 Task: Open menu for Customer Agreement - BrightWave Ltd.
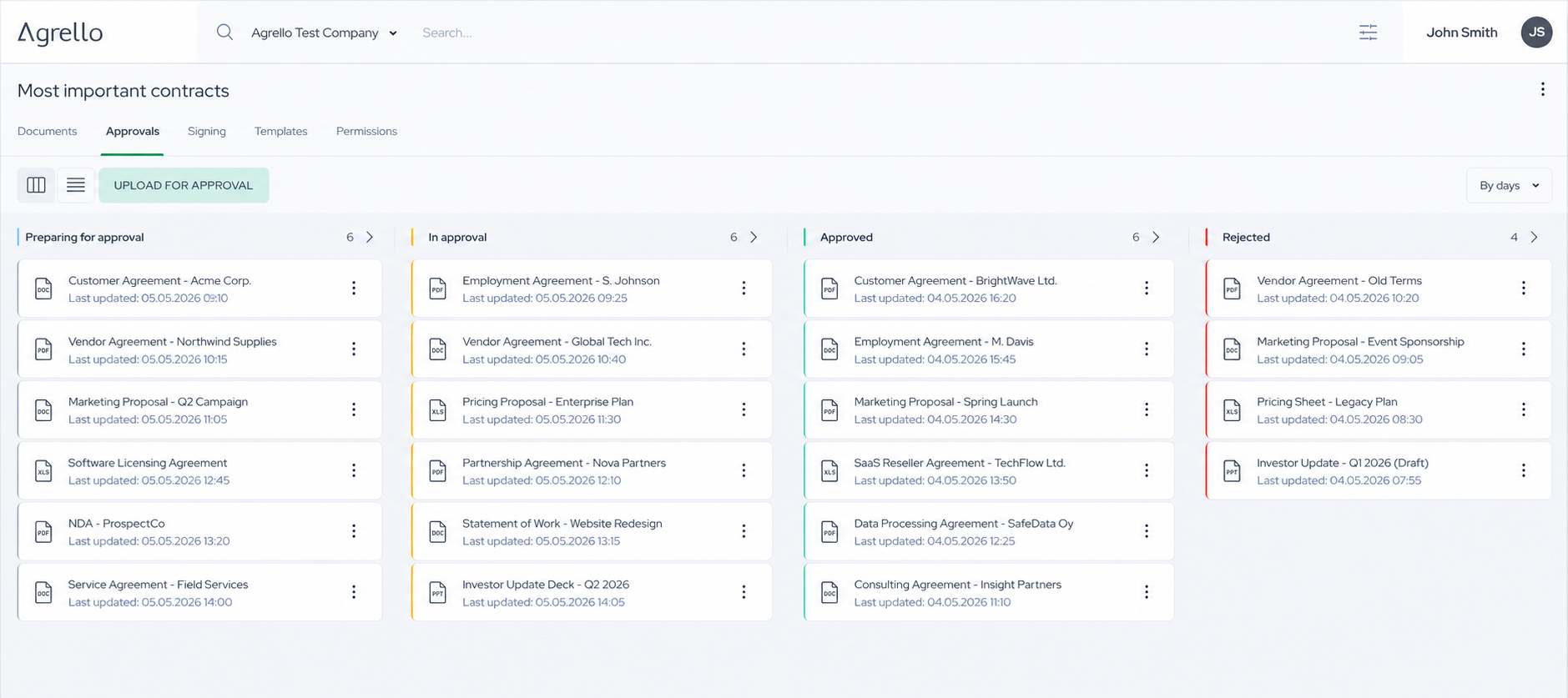[1147, 288]
